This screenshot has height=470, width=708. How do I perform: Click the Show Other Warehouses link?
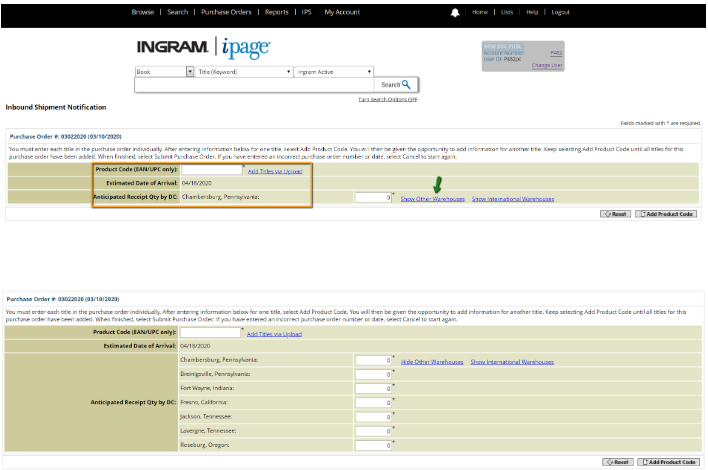tap(433, 199)
